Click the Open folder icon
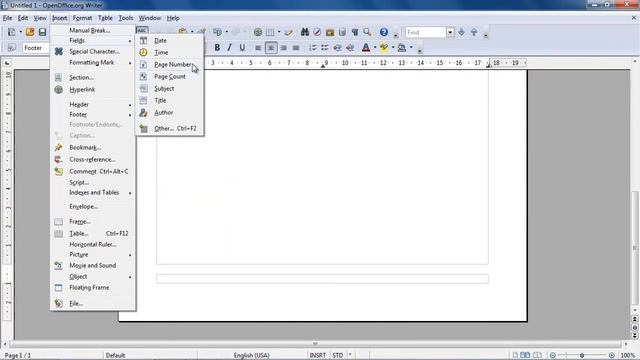640x360 pixels. point(30,32)
